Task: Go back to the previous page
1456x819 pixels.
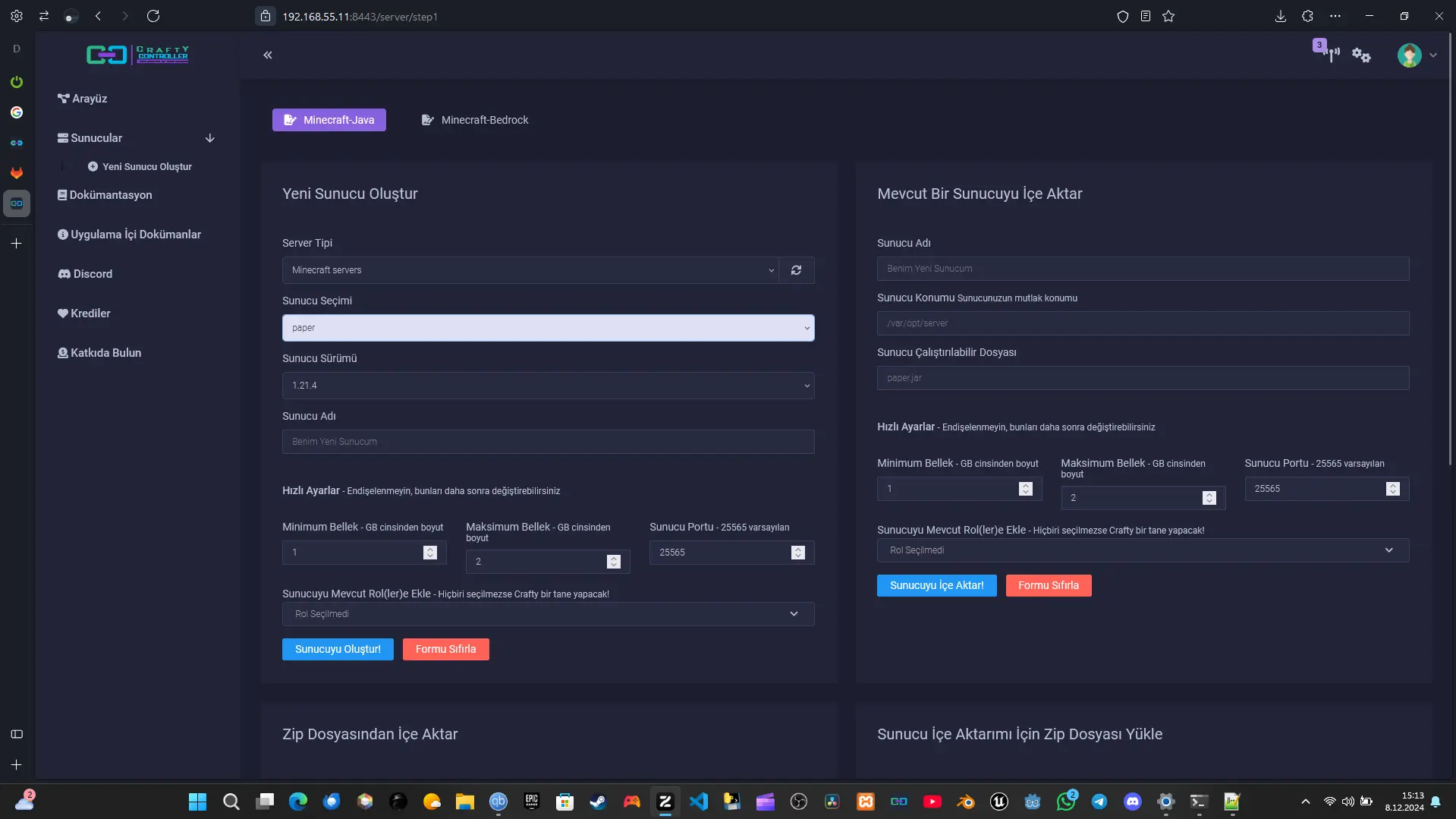Action: [98, 16]
